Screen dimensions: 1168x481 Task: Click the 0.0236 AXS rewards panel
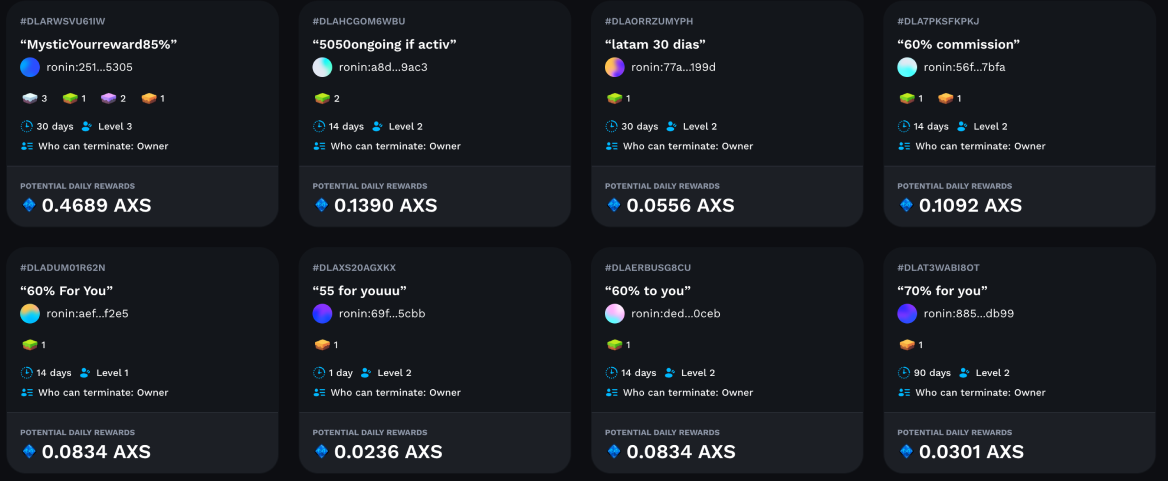click(435, 443)
